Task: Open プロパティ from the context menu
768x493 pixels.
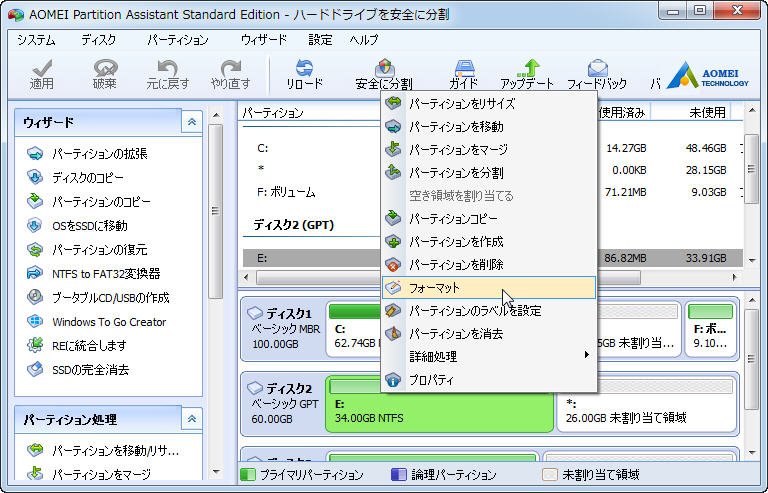Action: click(x=489, y=380)
